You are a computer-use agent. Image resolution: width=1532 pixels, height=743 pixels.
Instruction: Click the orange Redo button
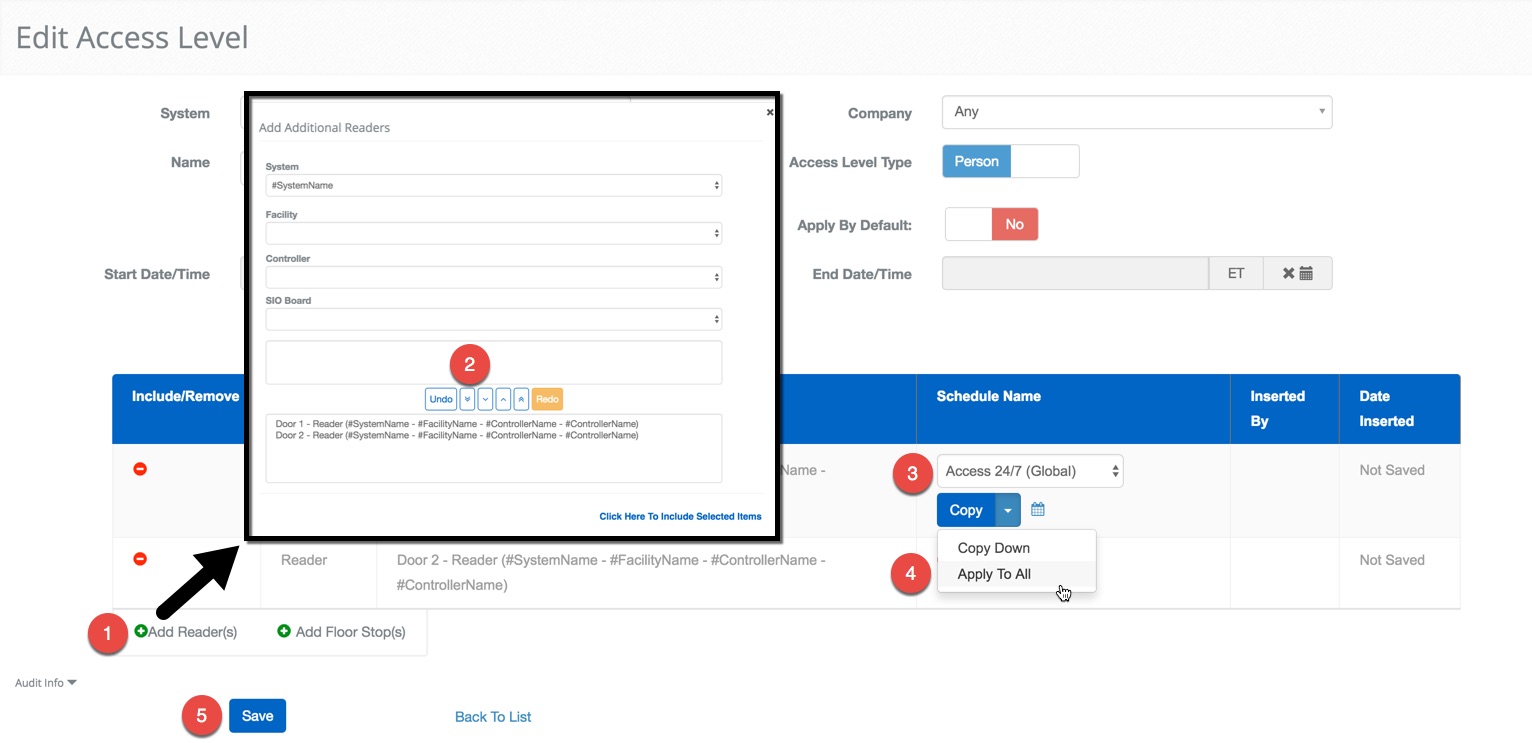(x=547, y=399)
